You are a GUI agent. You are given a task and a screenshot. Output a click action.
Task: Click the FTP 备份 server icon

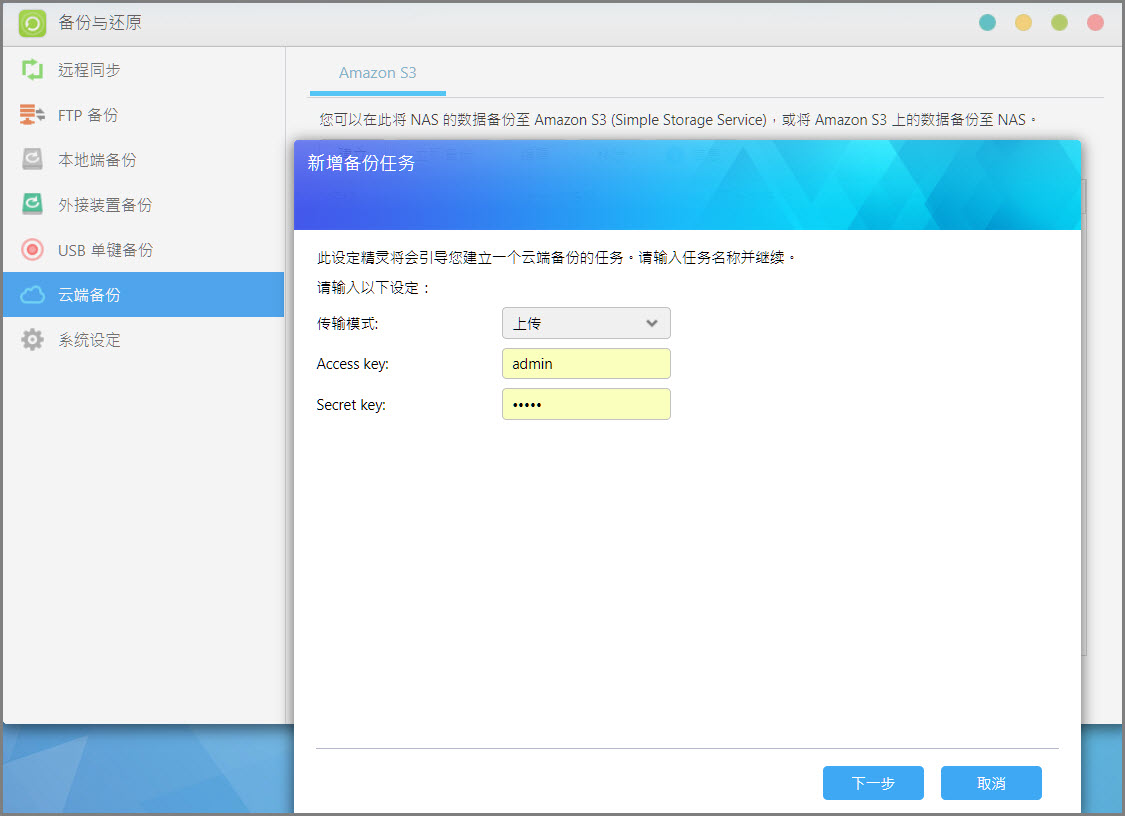tap(32, 115)
